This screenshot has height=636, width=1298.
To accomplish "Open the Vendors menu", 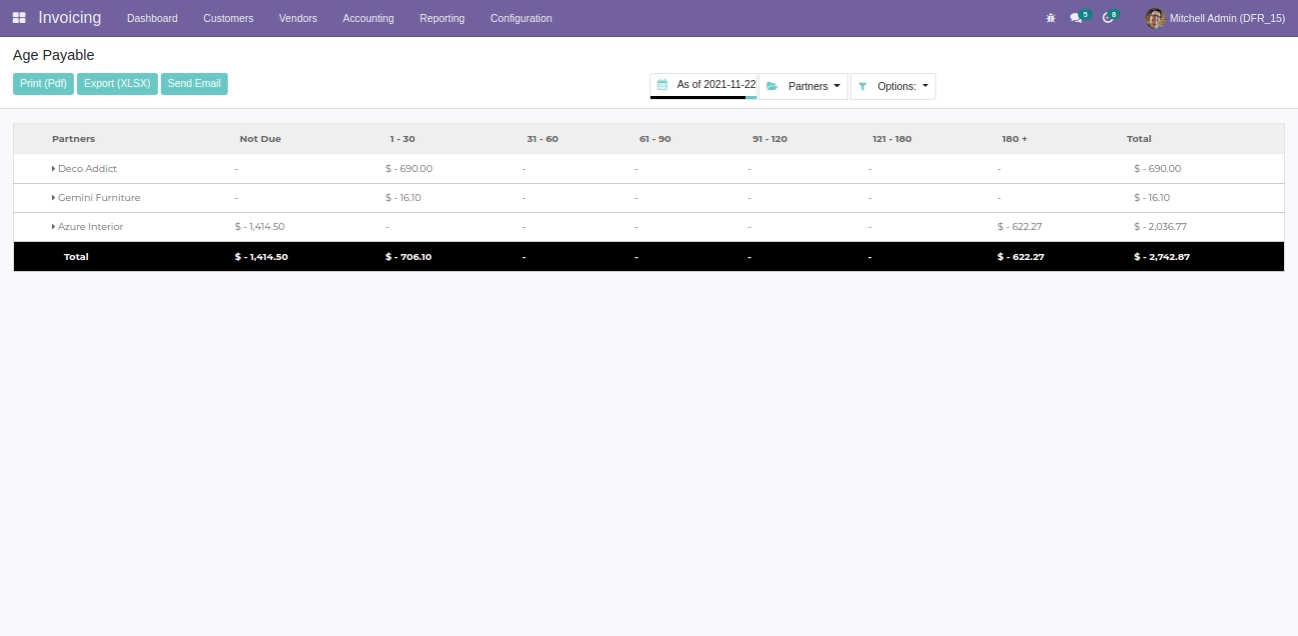I will [x=298, y=18].
